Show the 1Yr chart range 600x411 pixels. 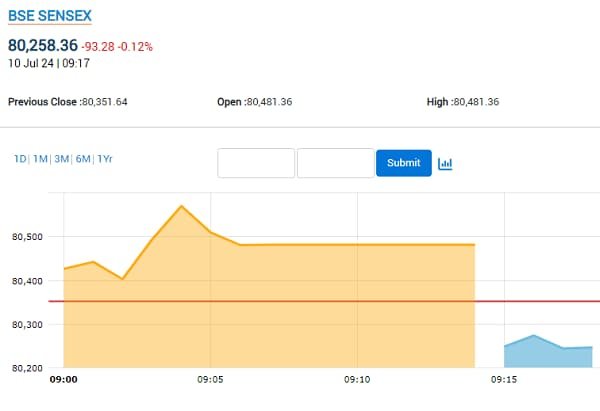(x=105, y=159)
